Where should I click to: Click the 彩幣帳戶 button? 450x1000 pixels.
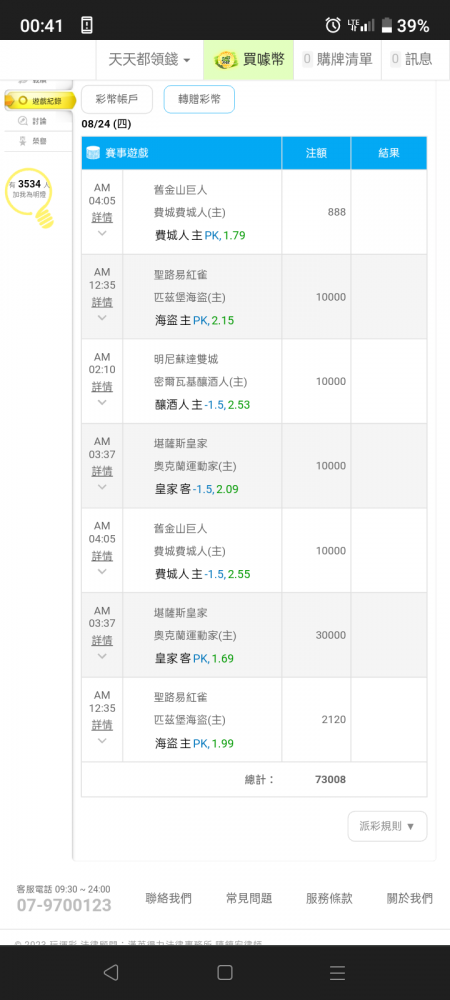point(117,99)
